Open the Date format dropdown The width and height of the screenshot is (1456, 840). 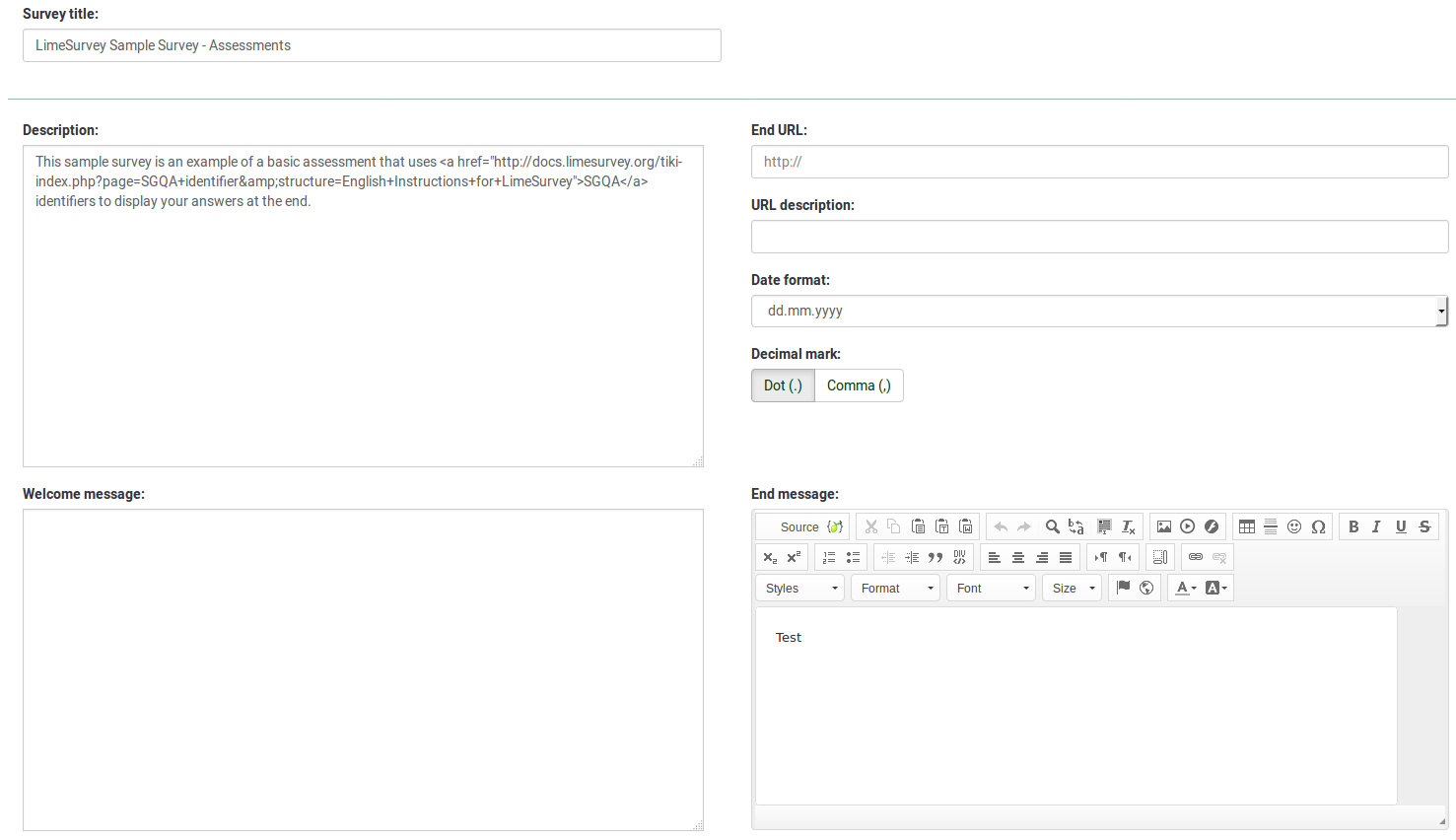pos(1099,311)
